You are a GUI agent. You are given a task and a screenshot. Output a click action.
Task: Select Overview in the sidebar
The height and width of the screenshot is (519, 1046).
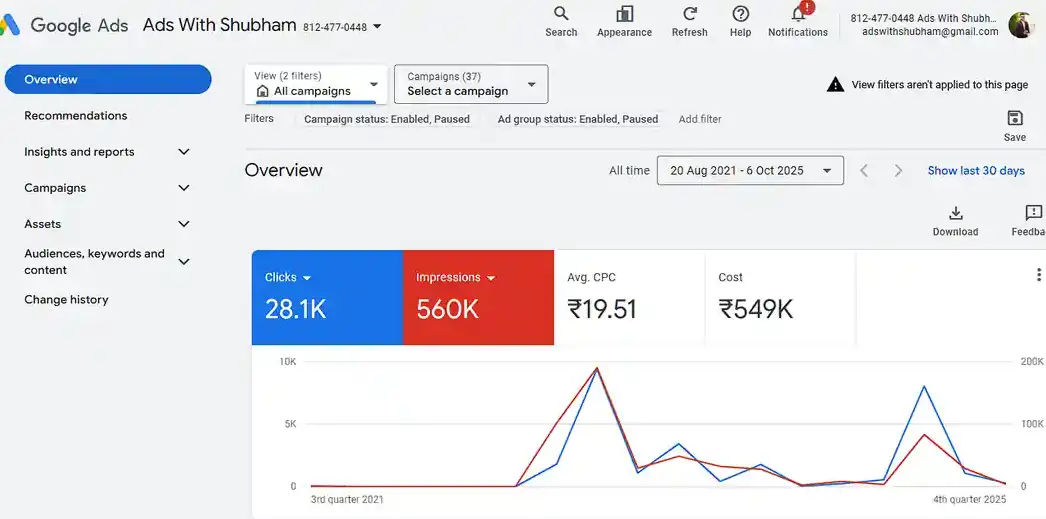[x=108, y=79]
